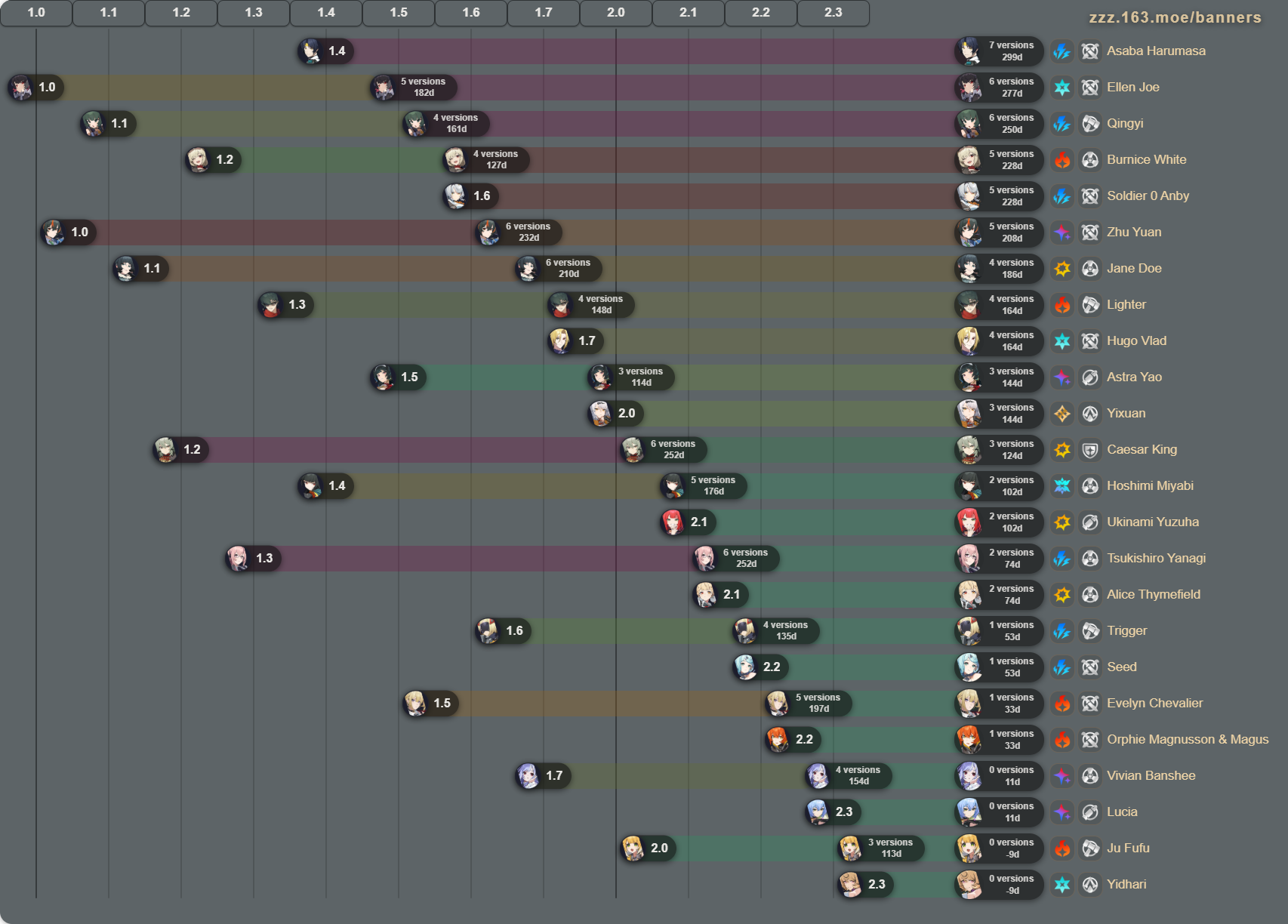Click Jane Doe's physical attribute icon
Screen dimensions: 1288x924
[x=1062, y=269]
